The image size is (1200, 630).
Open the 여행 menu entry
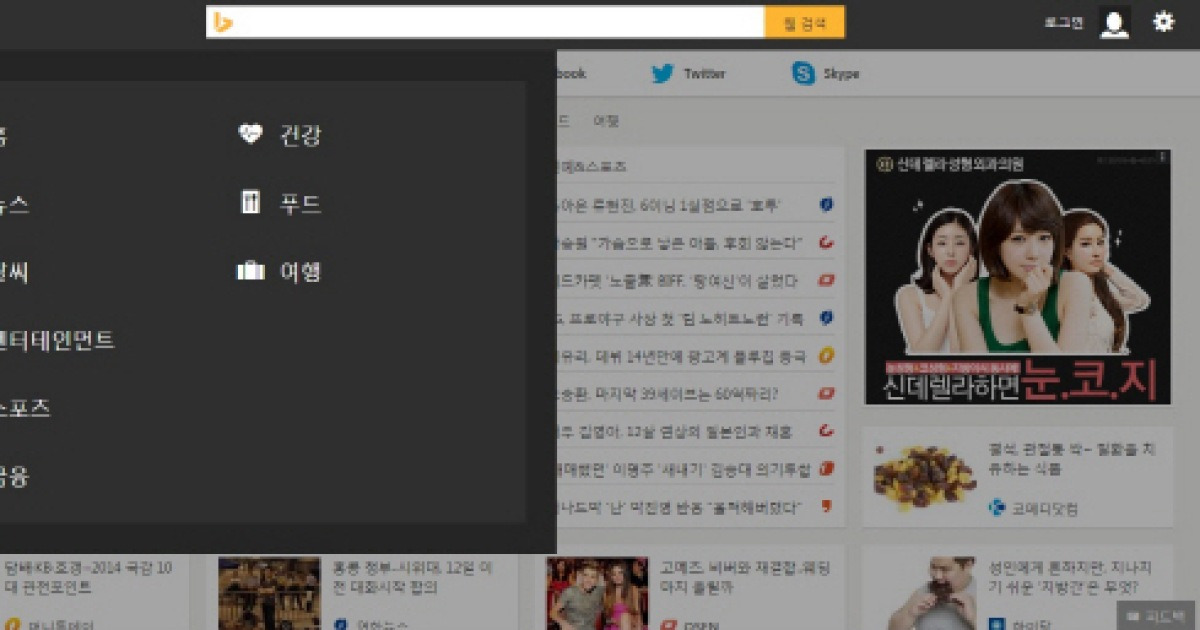[300, 272]
